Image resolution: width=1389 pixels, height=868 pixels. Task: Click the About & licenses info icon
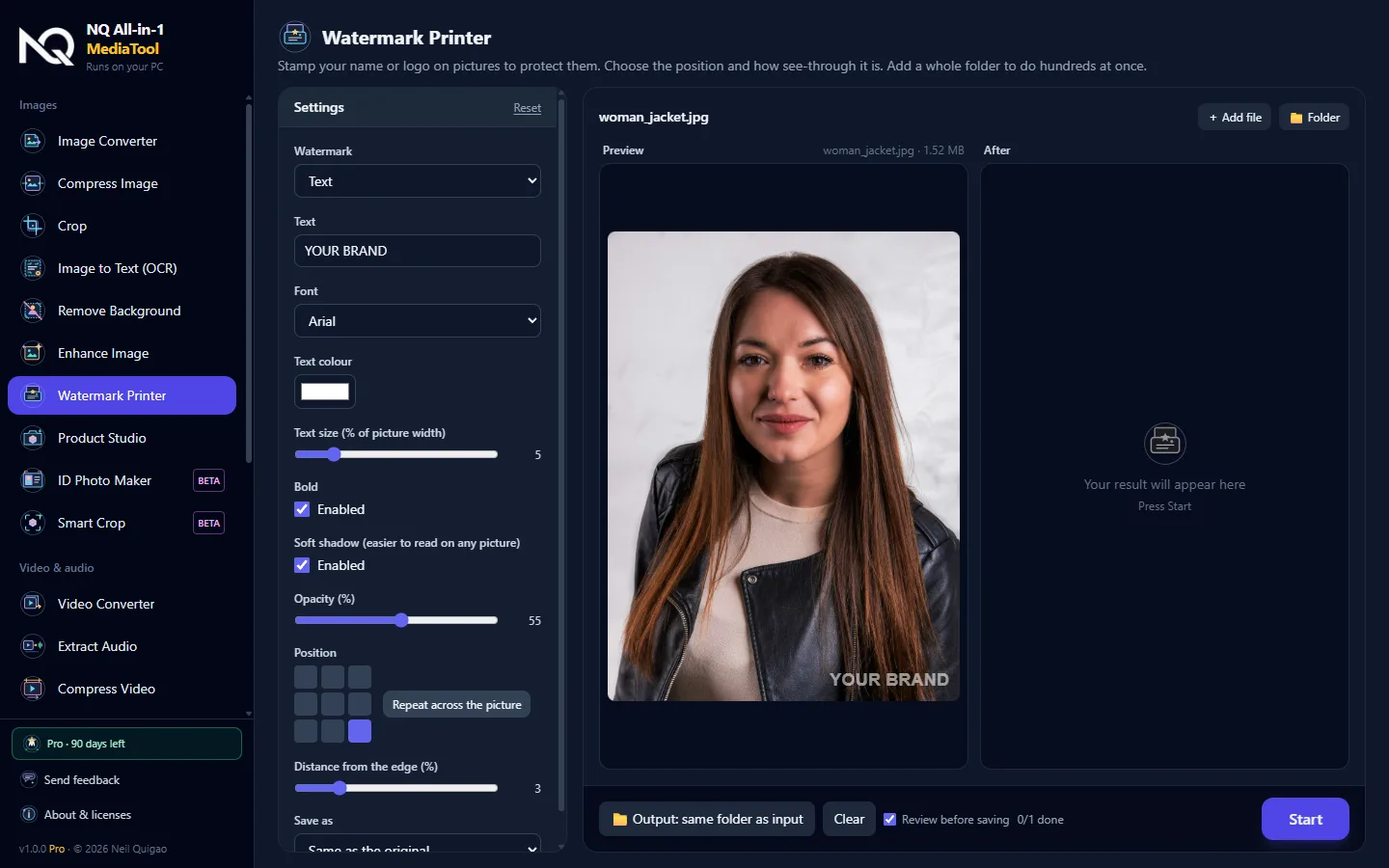(29, 814)
